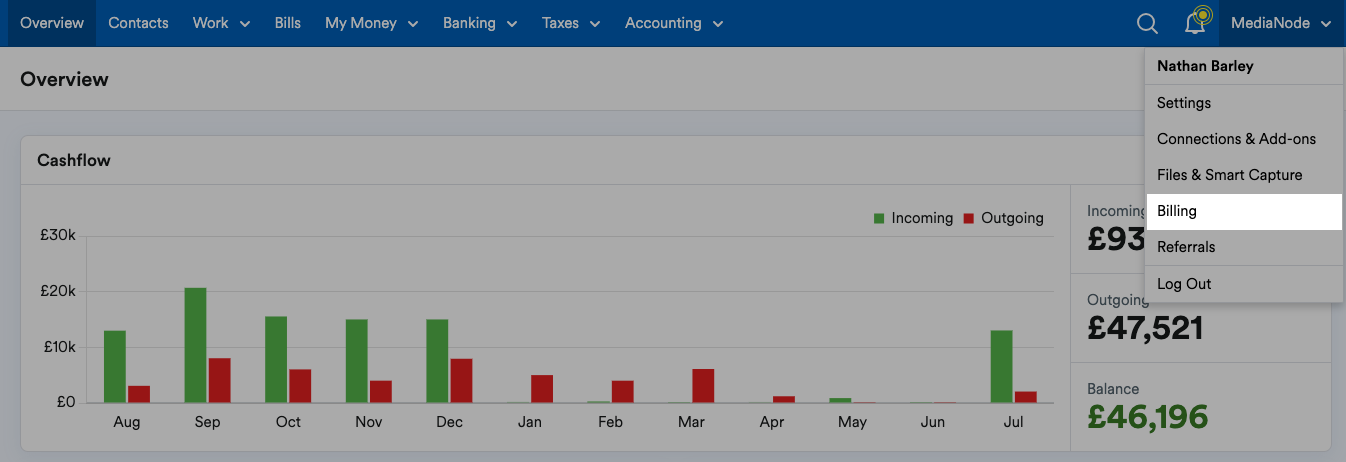
Task: Expand the Work dropdown menu
Action: 221,23
